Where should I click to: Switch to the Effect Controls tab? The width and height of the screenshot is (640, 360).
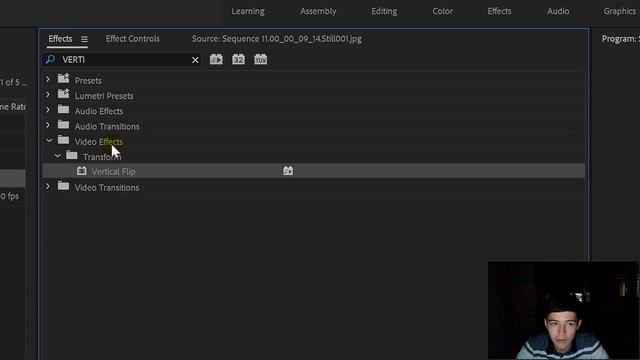[x=133, y=39]
